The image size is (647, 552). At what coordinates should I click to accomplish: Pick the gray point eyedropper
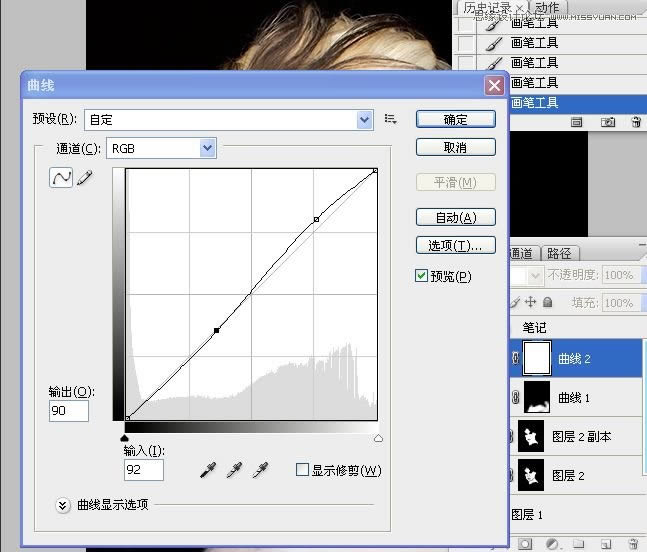click(235, 469)
